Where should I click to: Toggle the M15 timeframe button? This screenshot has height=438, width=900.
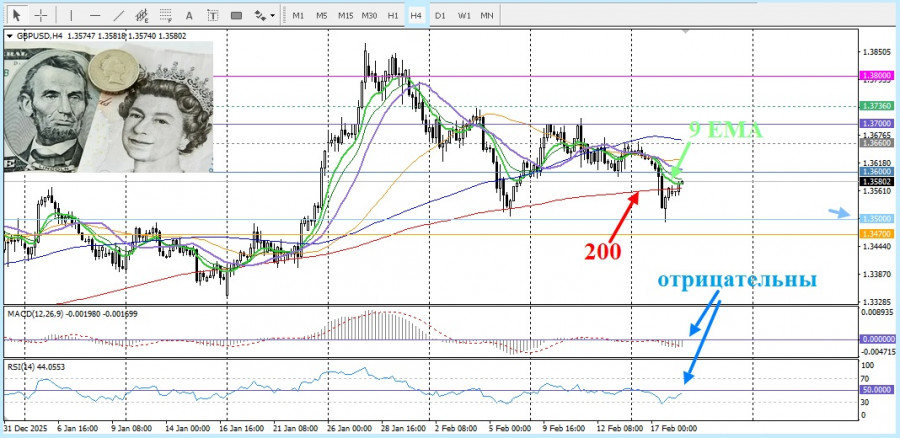click(345, 15)
